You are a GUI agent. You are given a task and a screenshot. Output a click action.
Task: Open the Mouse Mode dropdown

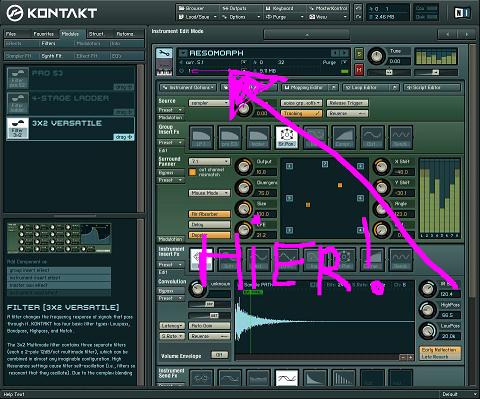tap(209, 193)
